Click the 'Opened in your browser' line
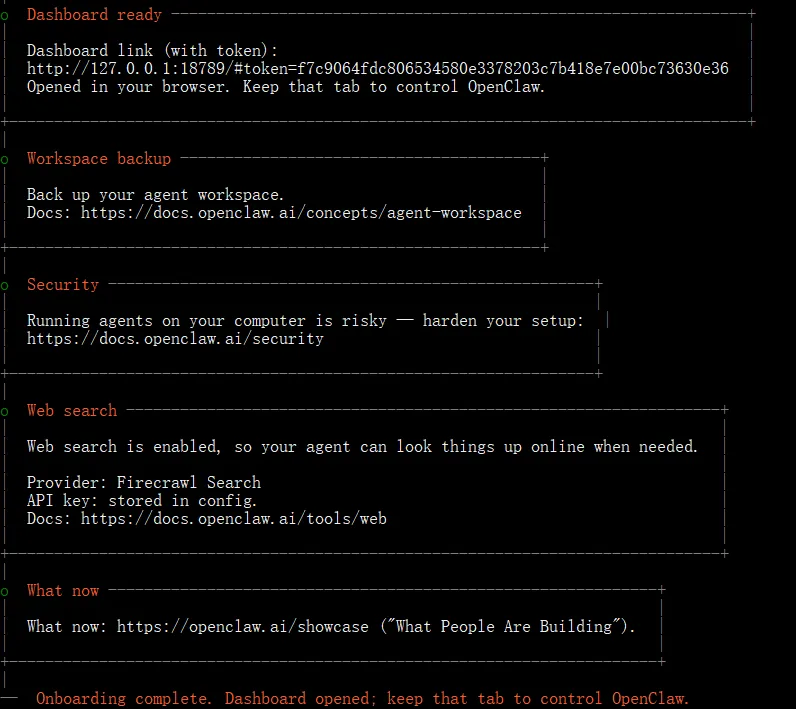 (x=286, y=87)
